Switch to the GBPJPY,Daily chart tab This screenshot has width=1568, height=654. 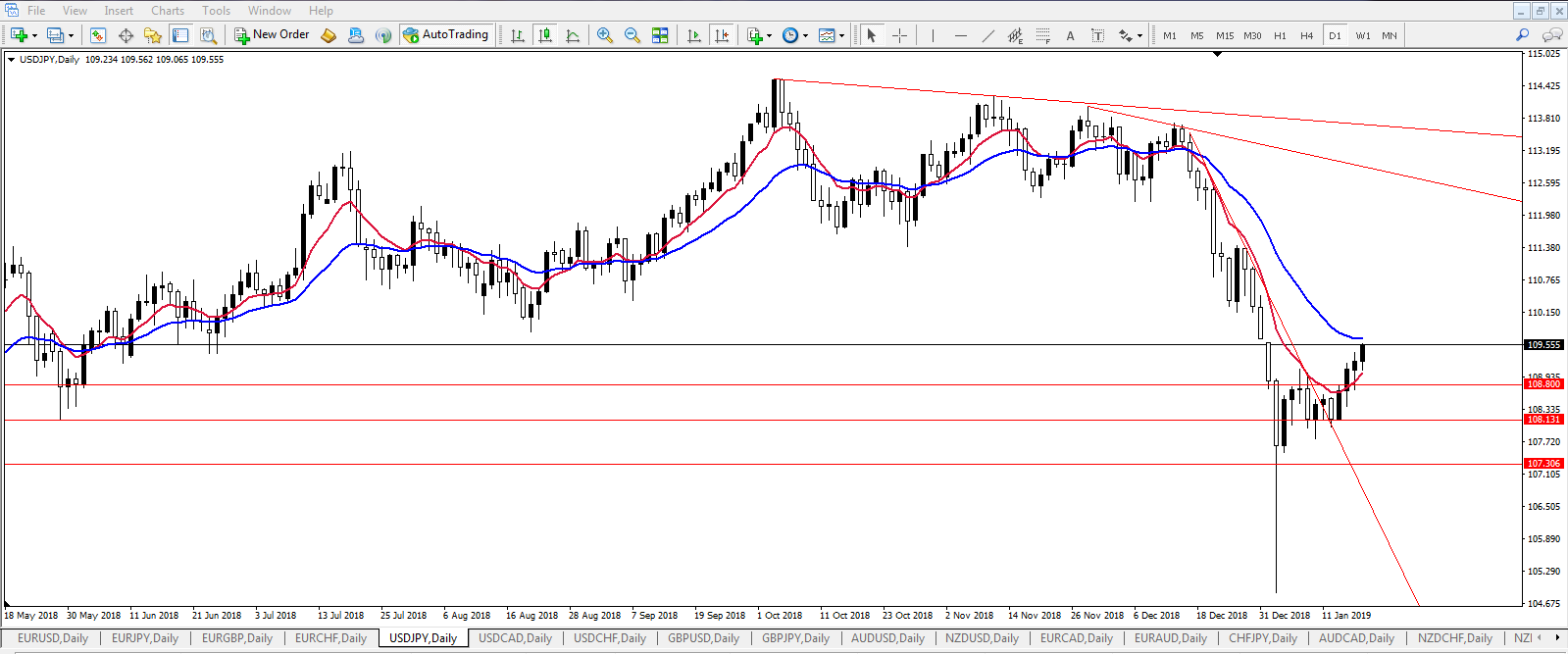click(x=795, y=638)
